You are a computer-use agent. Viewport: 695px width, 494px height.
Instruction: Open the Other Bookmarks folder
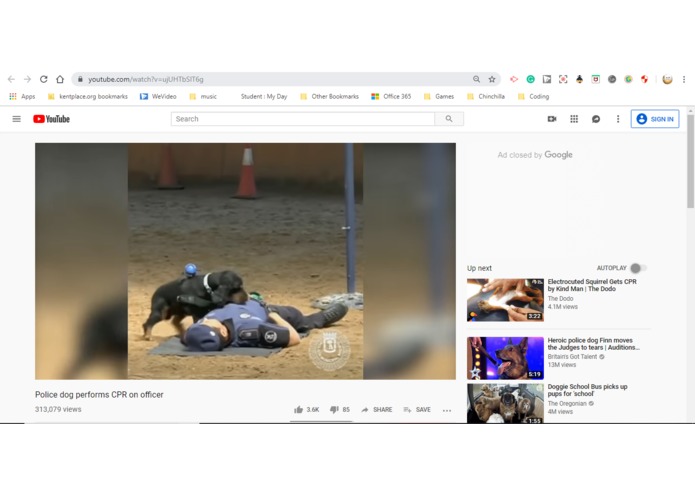click(329, 96)
